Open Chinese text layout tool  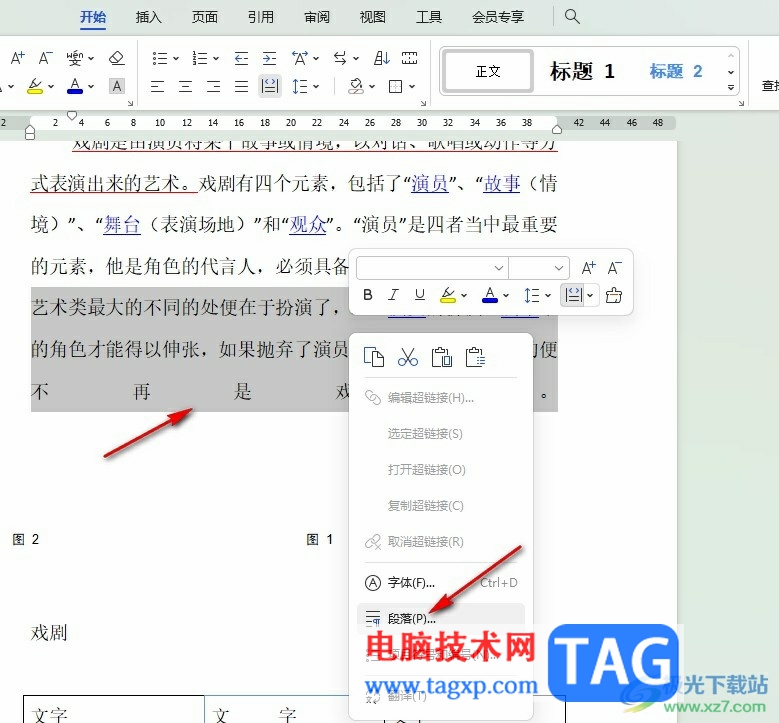(x=300, y=58)
